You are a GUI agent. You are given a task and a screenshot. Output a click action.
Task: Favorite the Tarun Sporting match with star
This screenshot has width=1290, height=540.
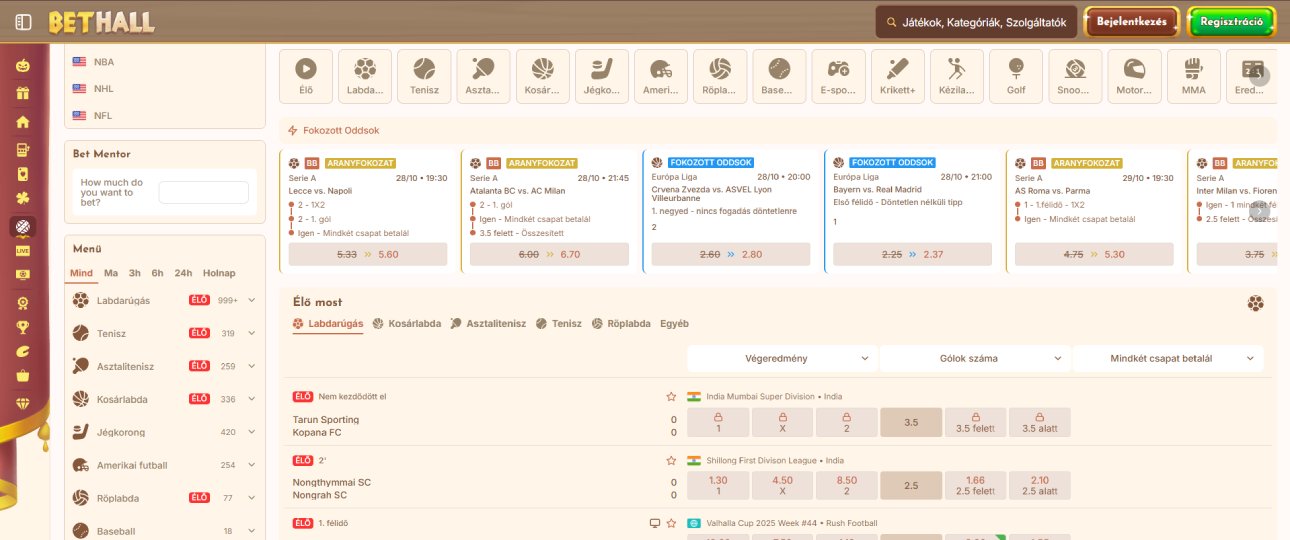671,397
